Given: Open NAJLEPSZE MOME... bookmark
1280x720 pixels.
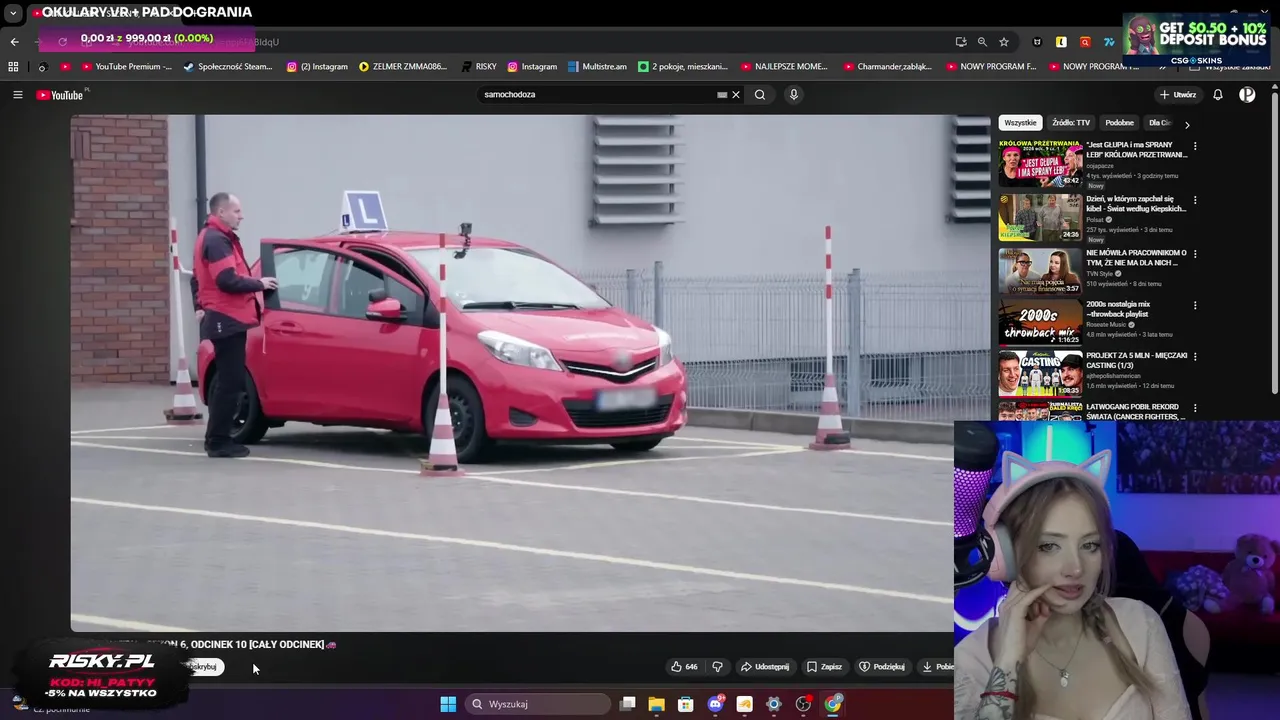Looking at the screenshot, I should [784, 67].
